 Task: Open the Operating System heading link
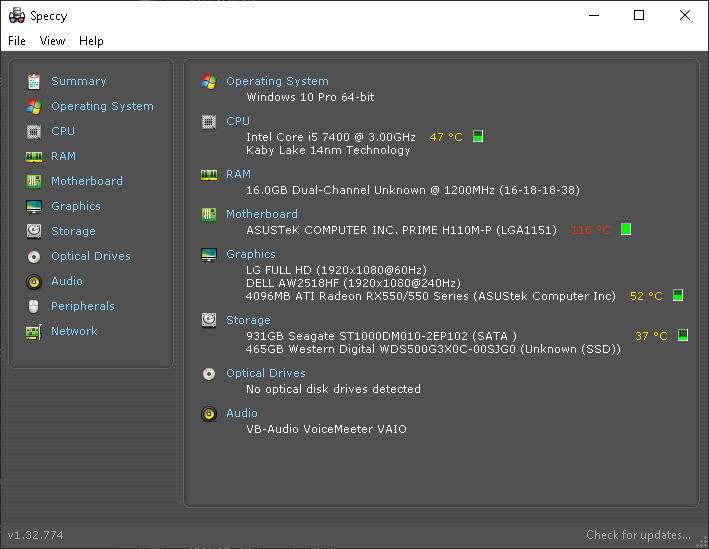[x=277, y=81]
